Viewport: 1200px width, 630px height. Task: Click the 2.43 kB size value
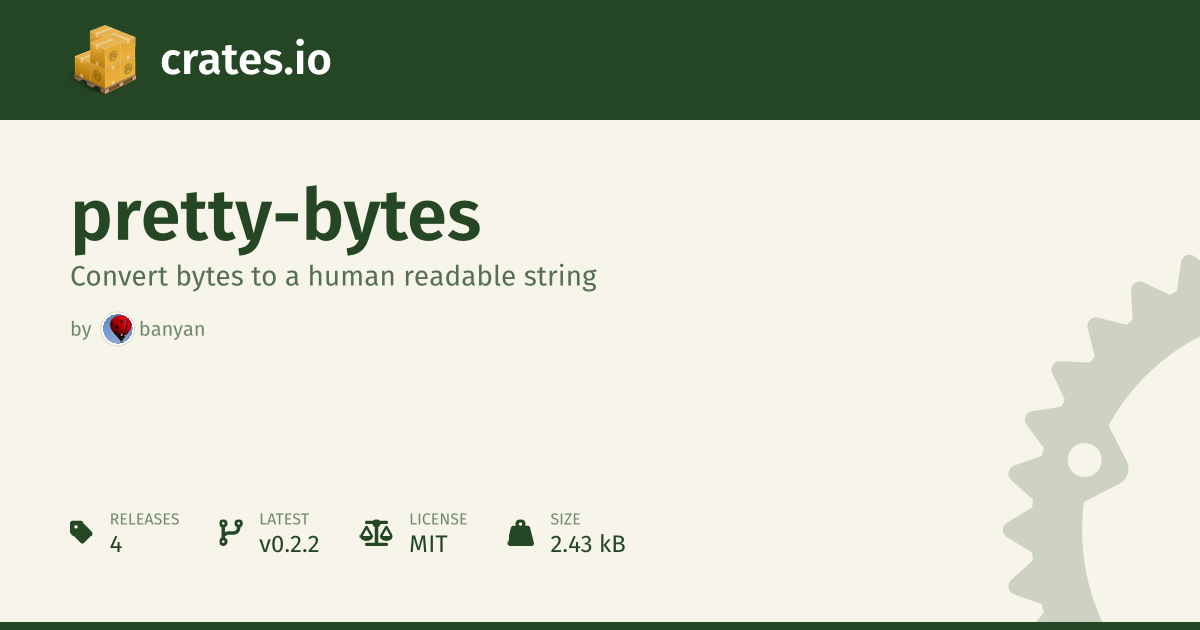coord(587,545)
